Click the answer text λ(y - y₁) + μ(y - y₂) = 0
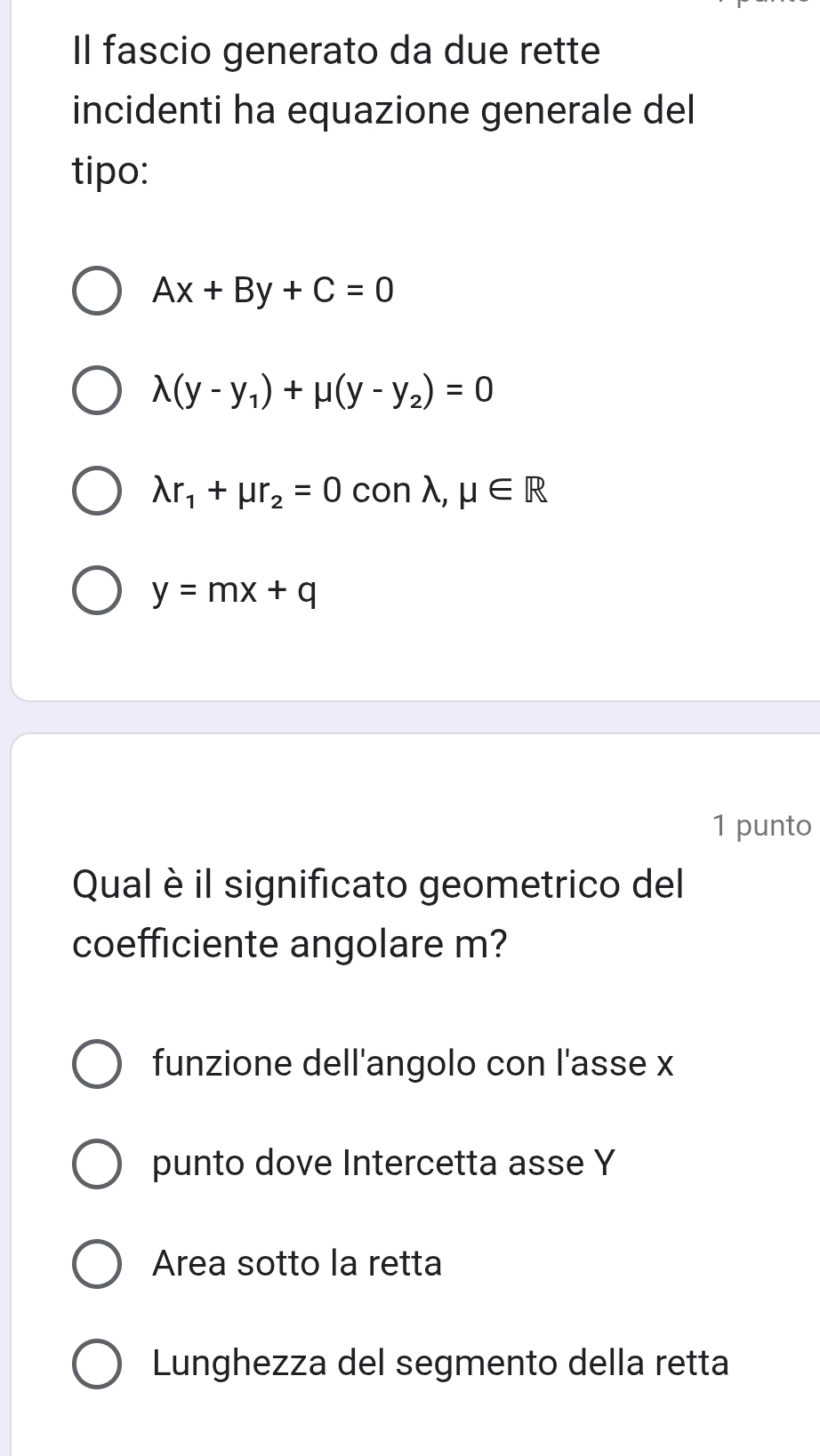820x1456 pixels. point(323,390)
